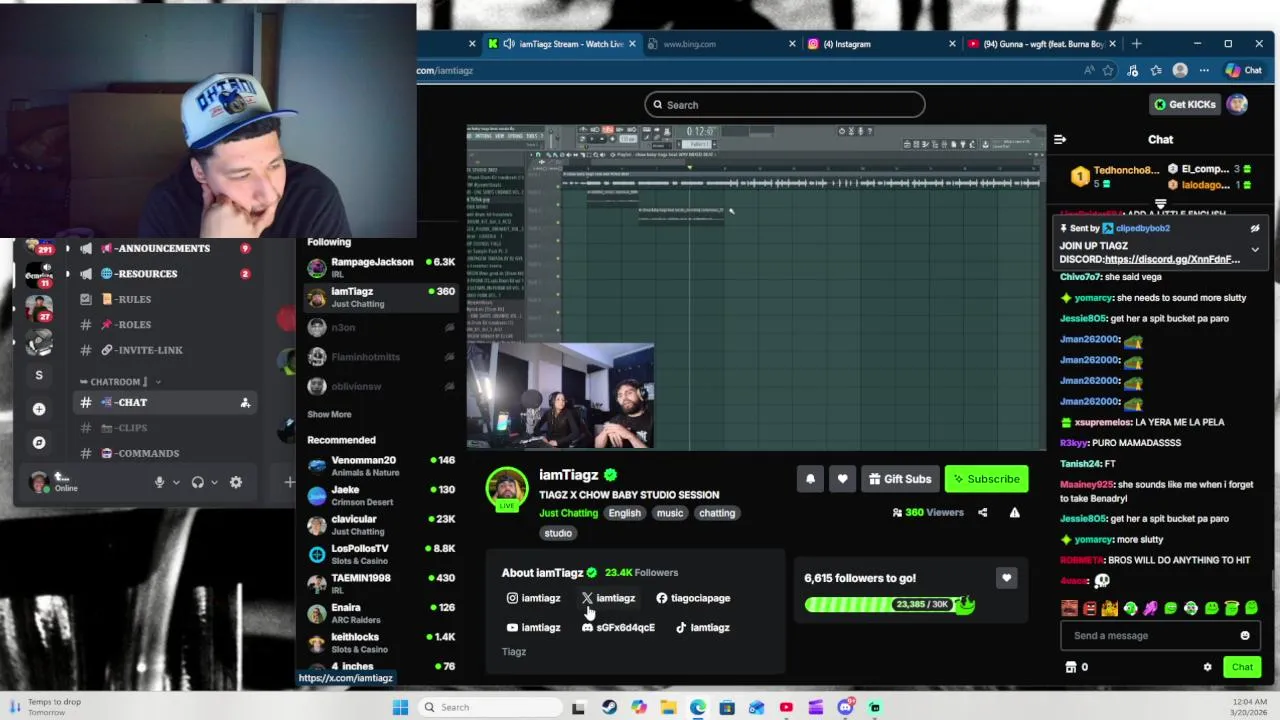Select n3on channel in Following list
The image size is (1280, 720).
[380, 327]
